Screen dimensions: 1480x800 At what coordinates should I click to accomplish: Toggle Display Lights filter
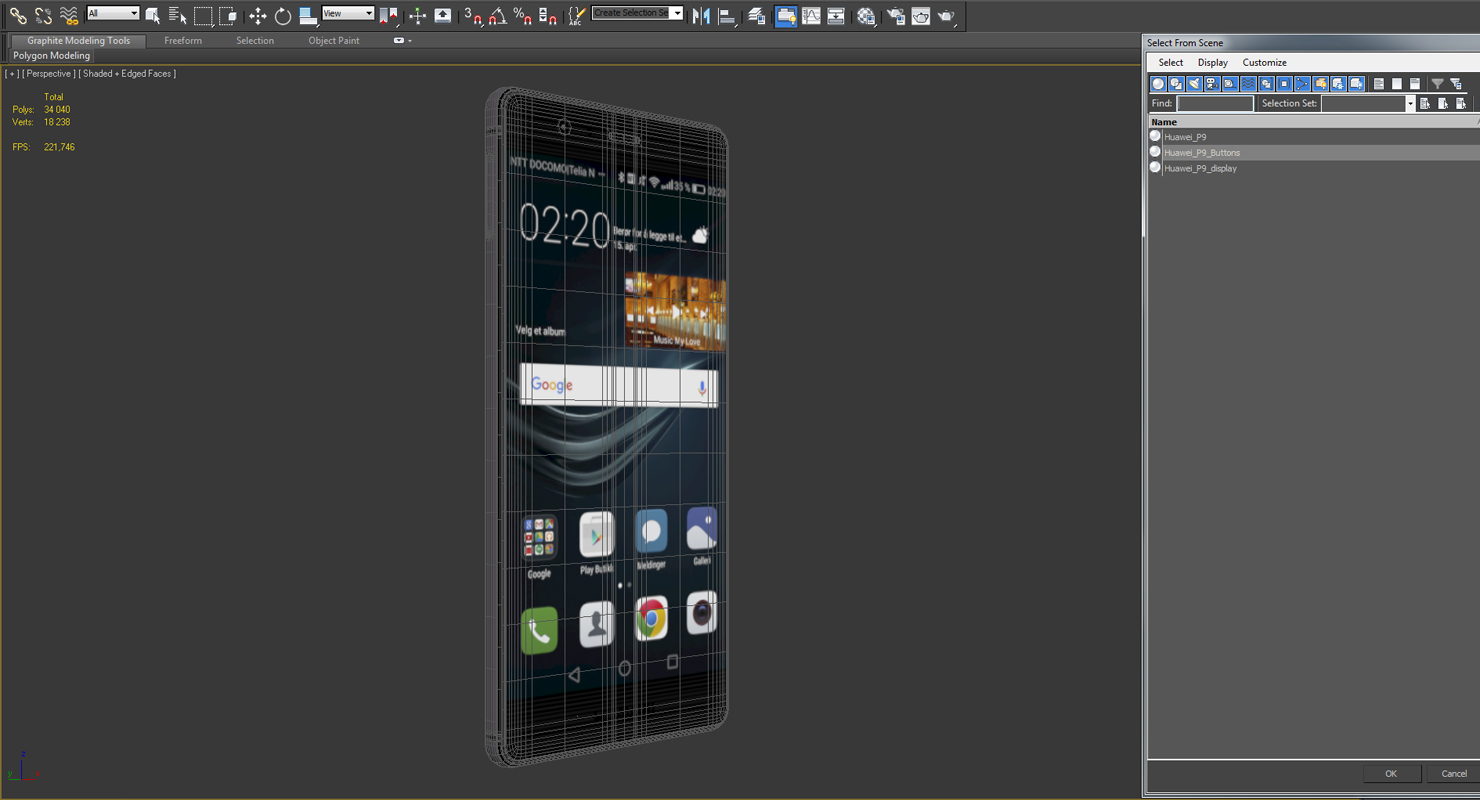point(1195,84)
